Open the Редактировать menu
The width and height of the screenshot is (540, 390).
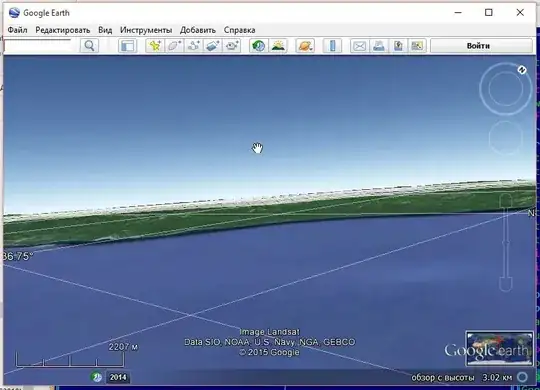tap(63, 30)
